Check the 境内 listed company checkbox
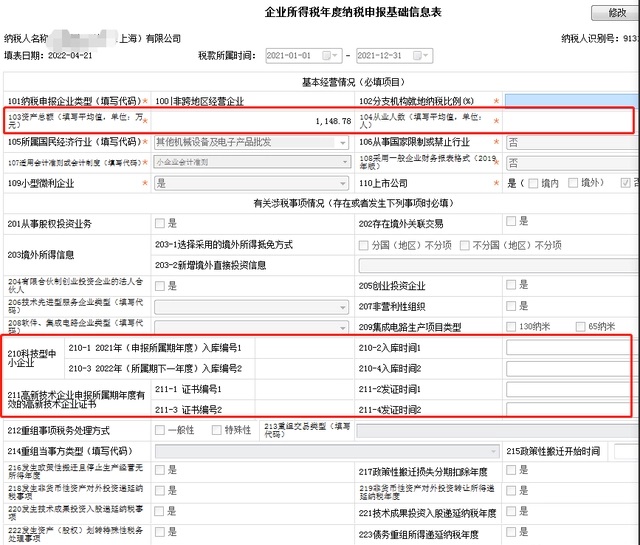The width and height of the screenshot is (640, 545). point(533,183)
